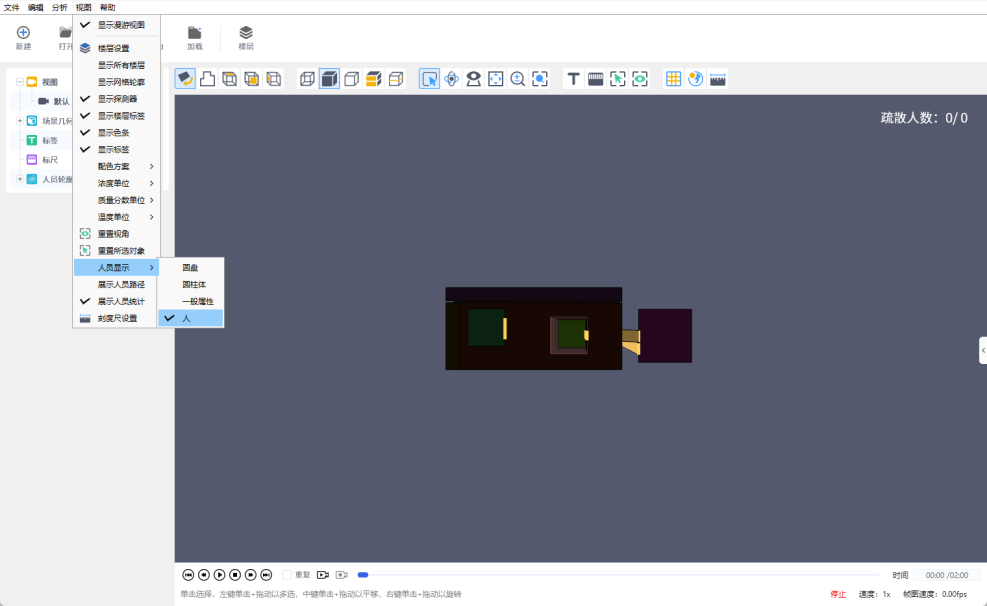Enable 显示网格轮廓 in the menu
The height and width of the screenshot is (606, 987).
tap(116, 82)
